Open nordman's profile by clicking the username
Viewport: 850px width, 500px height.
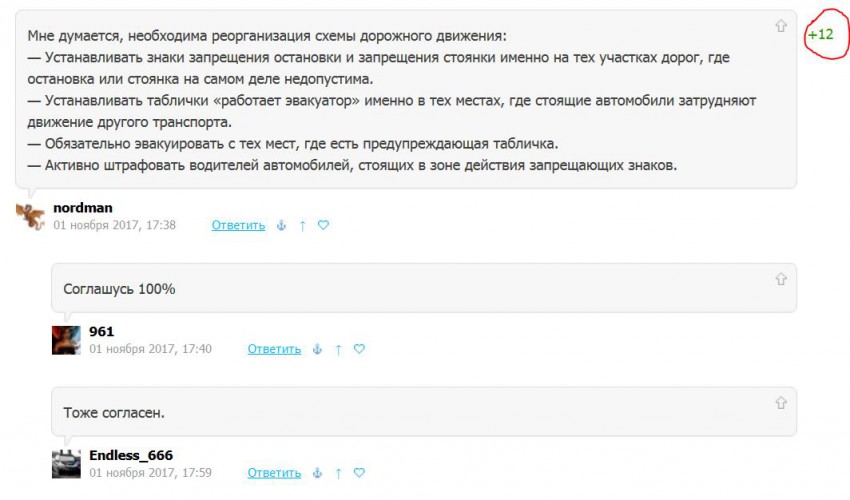click(82, 208)
